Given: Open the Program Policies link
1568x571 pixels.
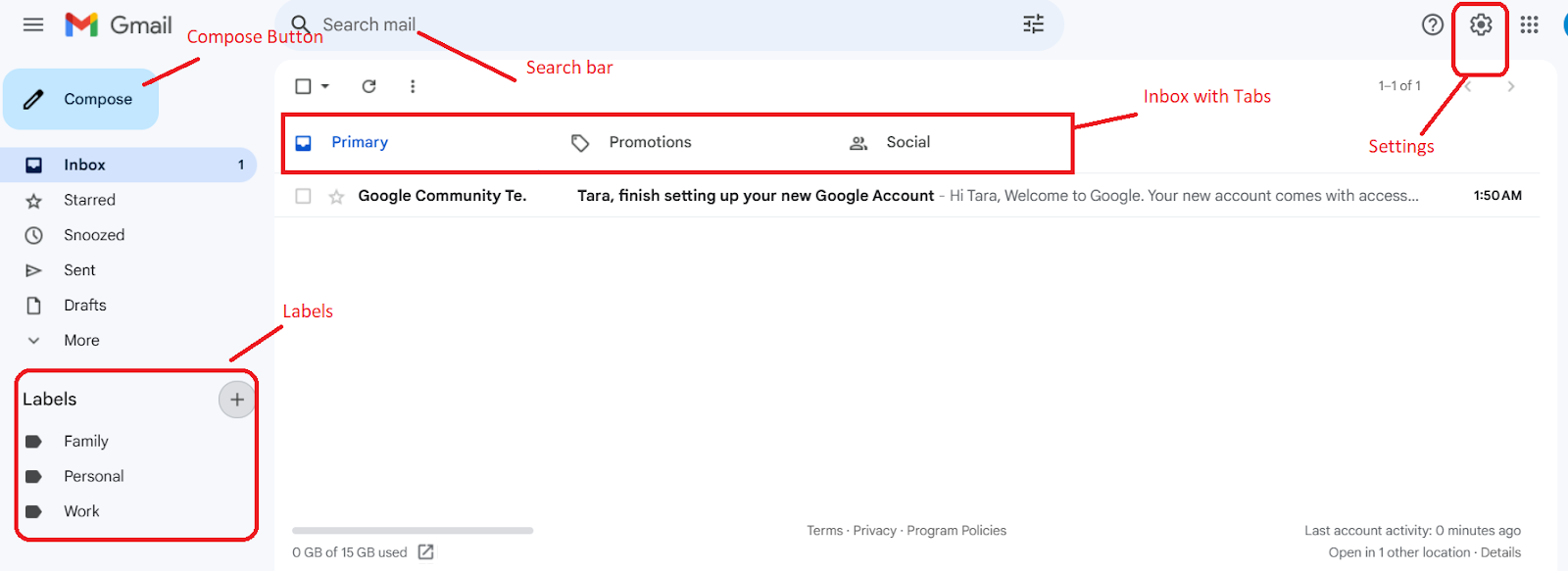Looking at the screenshot, I should [x=956, y=531].
